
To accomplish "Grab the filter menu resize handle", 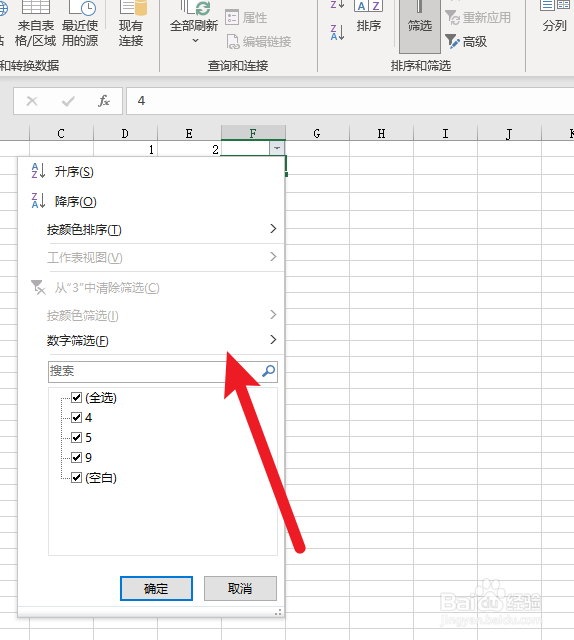I will coord(278,612).
